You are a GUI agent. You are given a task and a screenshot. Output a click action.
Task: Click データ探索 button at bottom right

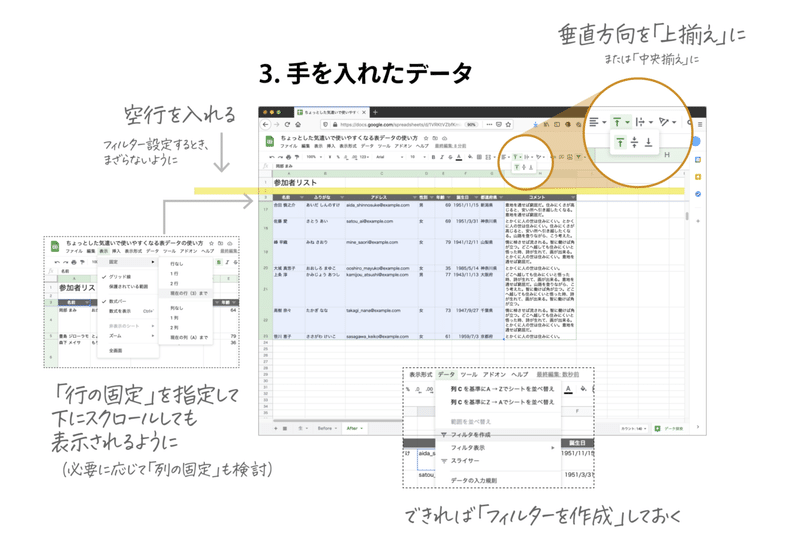[668, 428]
